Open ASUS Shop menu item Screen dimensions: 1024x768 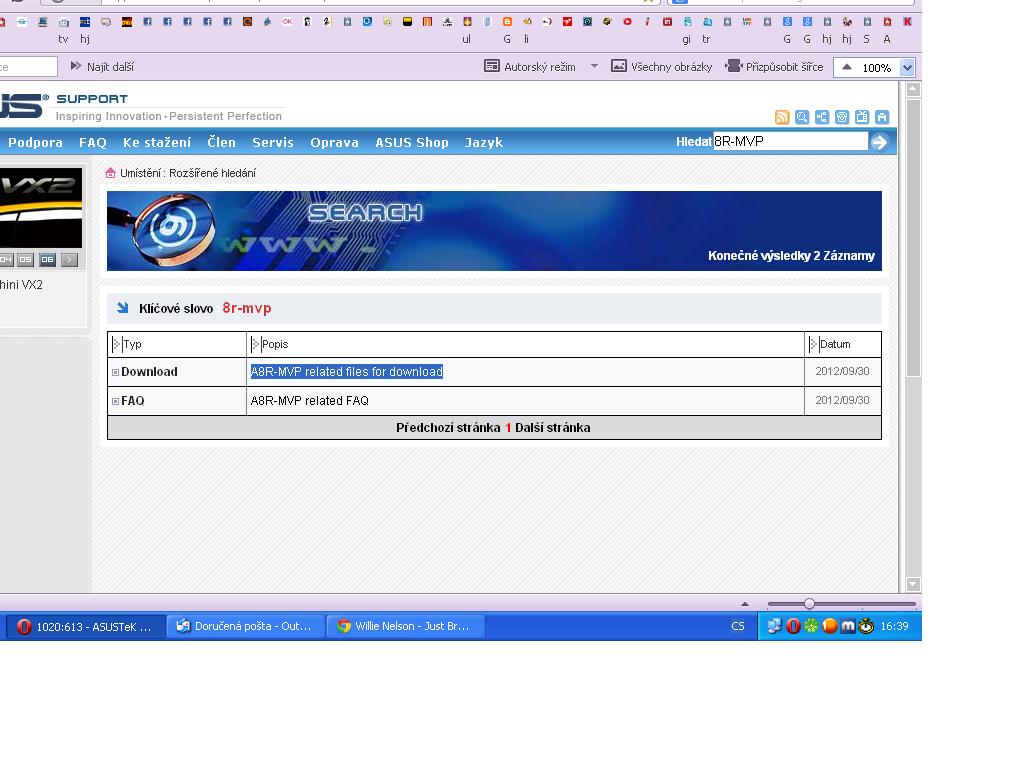click(411, 142)
